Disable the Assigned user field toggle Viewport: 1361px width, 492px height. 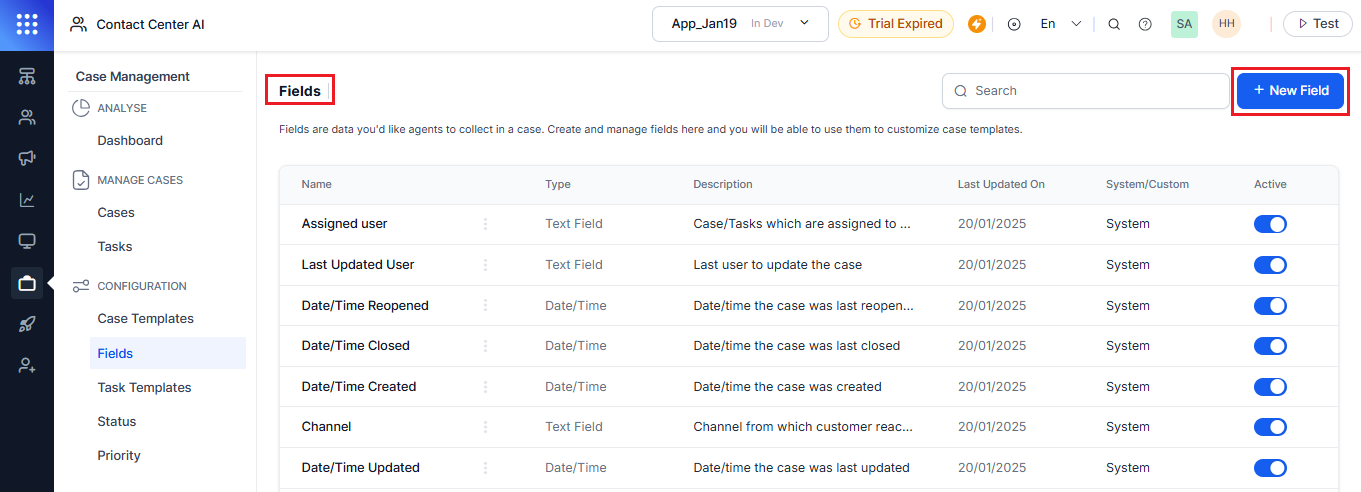[1270, 224]
